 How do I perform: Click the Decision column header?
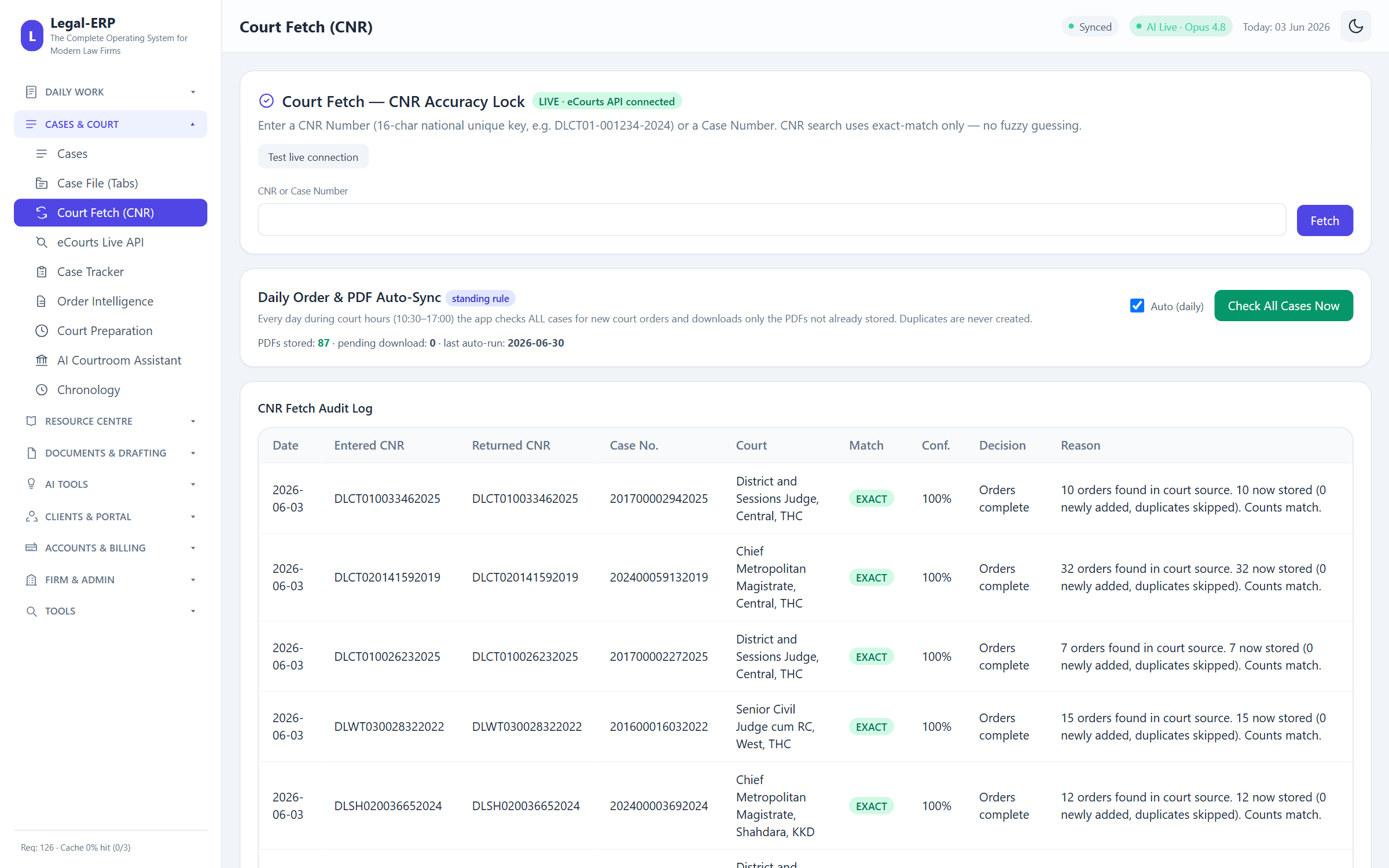1002,445
